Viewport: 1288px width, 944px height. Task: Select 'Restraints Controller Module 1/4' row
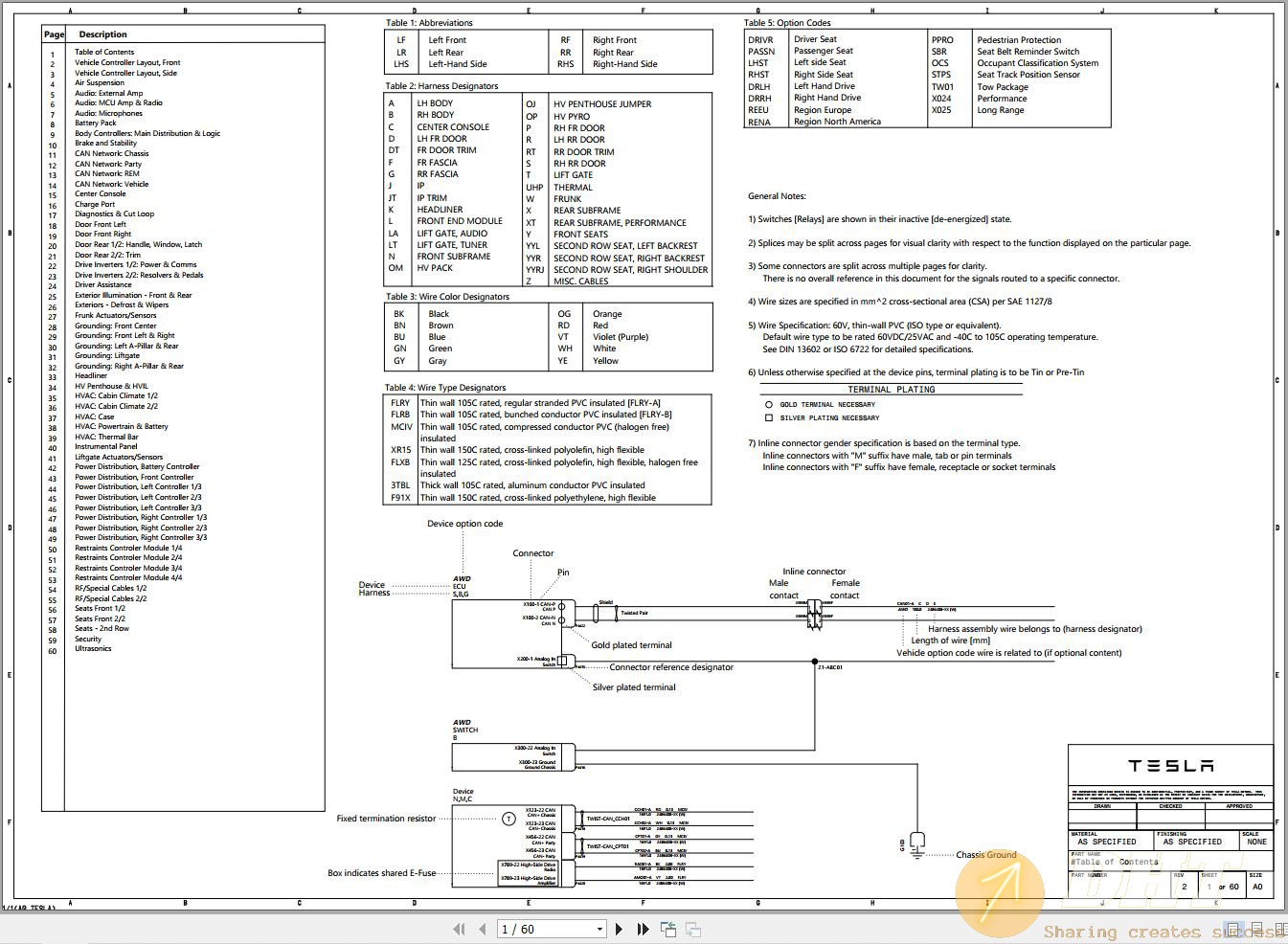point(128,548)
